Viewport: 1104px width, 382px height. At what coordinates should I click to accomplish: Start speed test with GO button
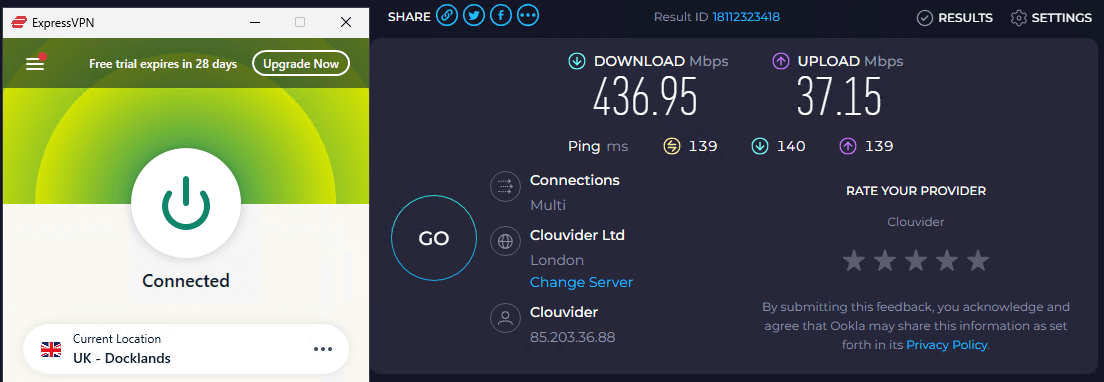(x=434, y=238)
